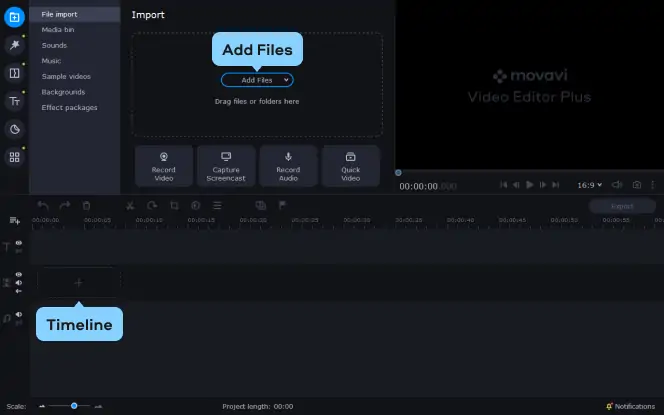Record Video with webcam
Image resolution: width=664 pixels, height=415 pixels.
(x=164, y=166)
